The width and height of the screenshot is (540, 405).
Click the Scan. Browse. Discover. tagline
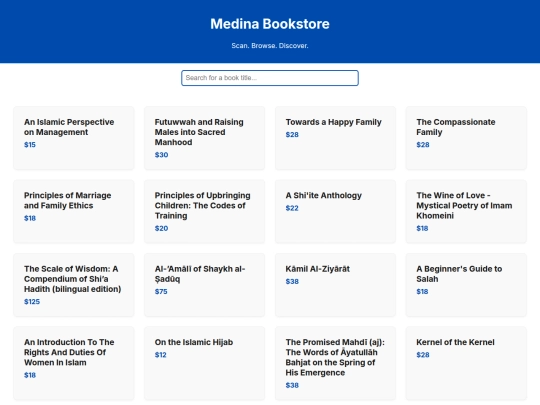(270, 46)
